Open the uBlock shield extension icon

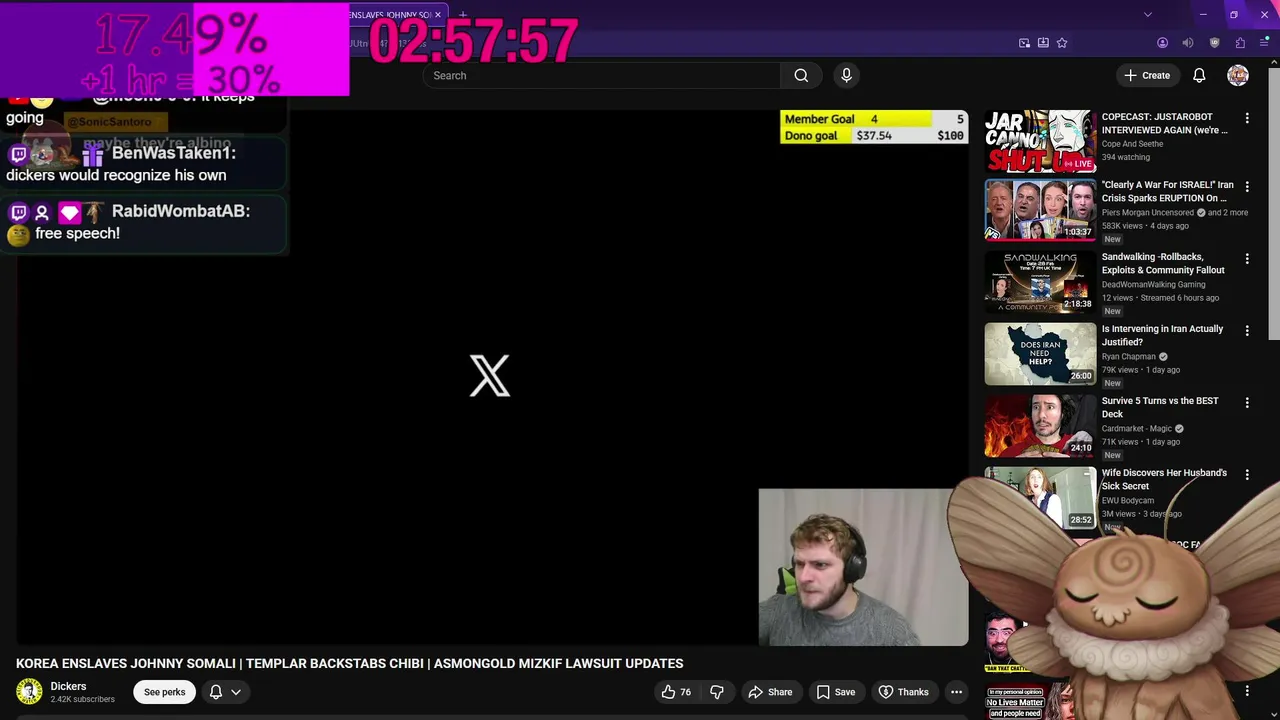click(x=1215, y=43)
